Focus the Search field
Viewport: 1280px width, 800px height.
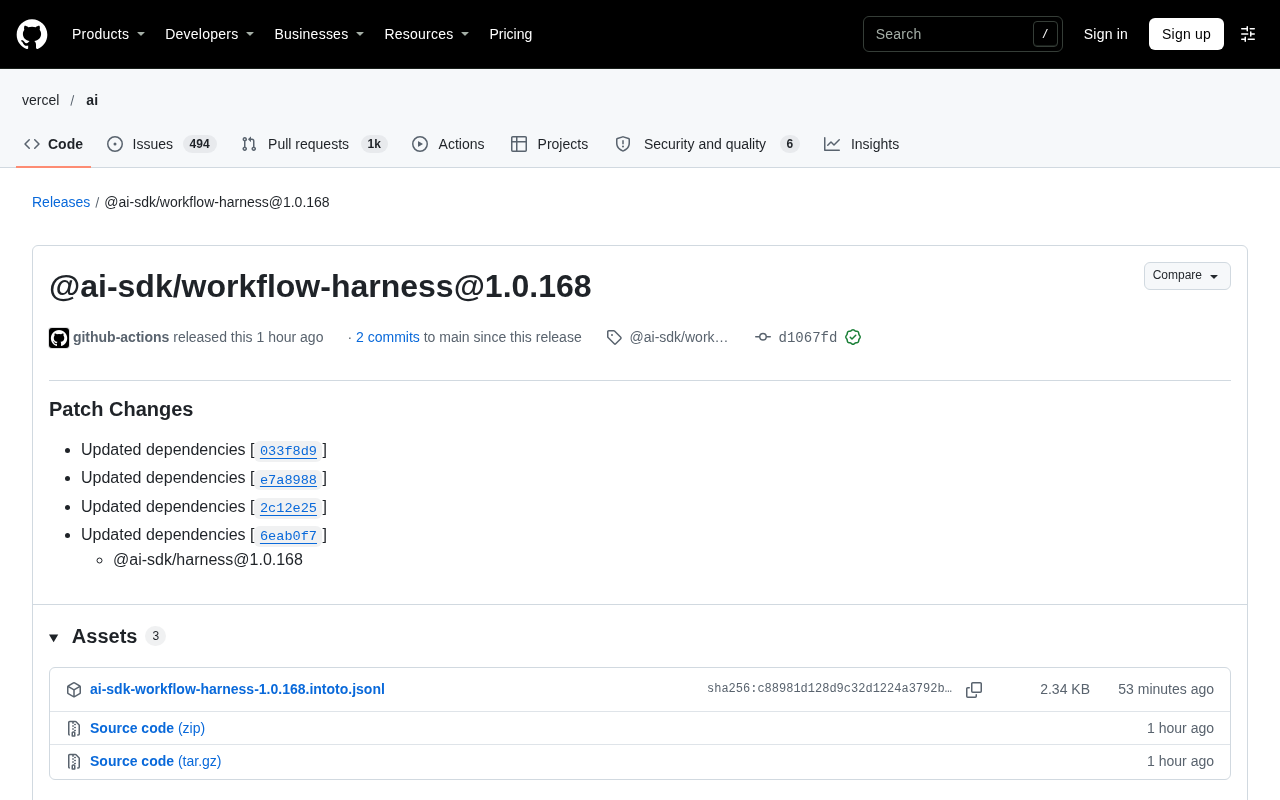(x=963, y=34)
